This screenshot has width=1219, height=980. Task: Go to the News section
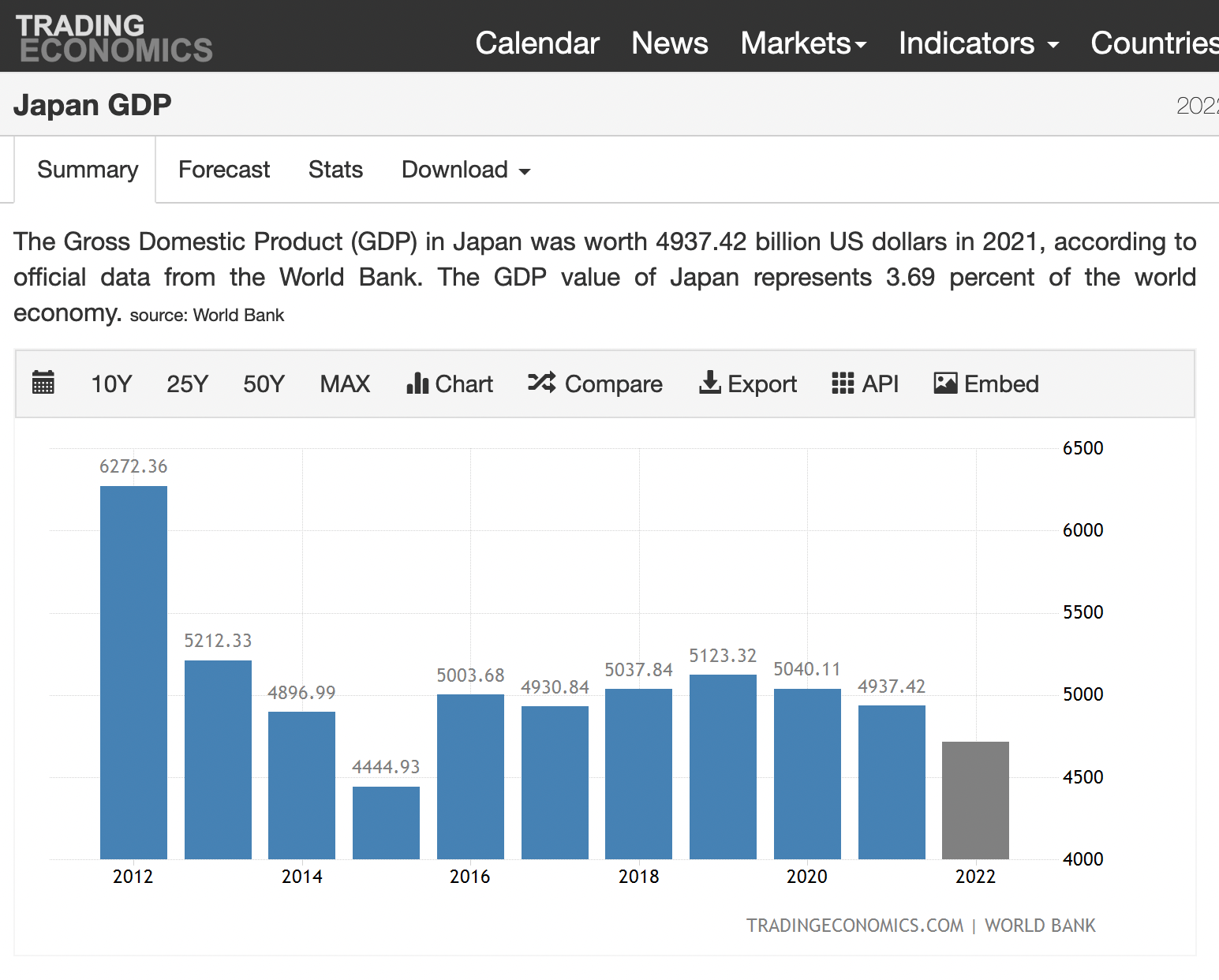[670, 43]
